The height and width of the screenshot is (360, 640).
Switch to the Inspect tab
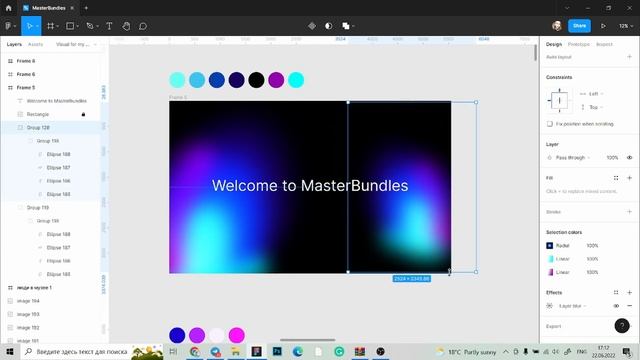coord(604,44)
